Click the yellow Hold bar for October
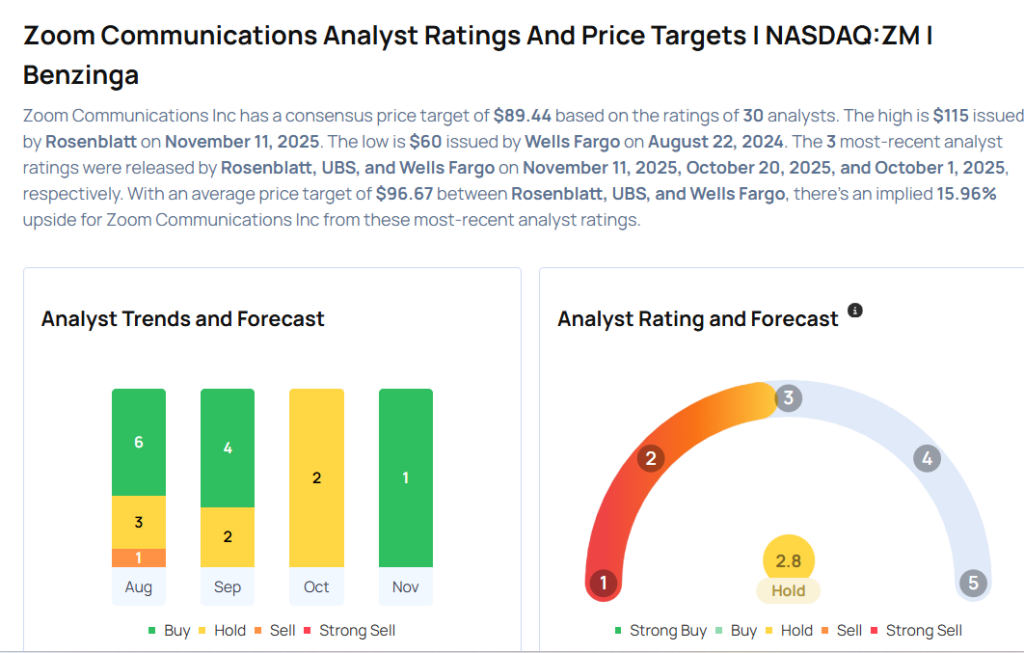 coord(316,478)
